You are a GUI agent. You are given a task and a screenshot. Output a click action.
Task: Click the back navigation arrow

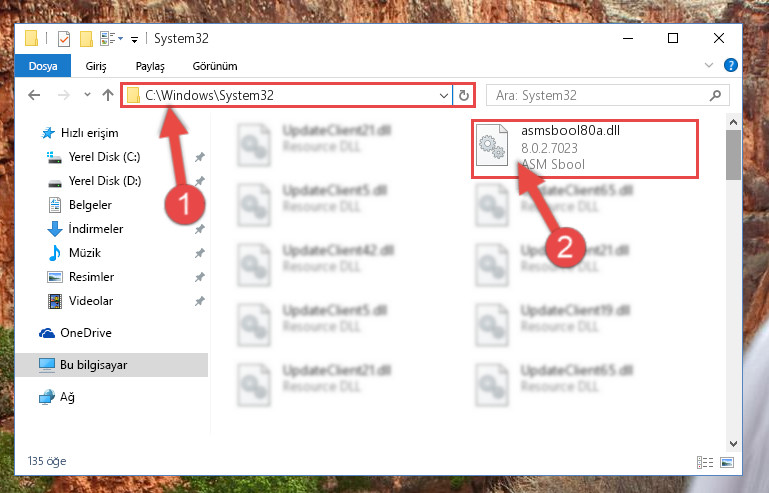click(34, 95)
